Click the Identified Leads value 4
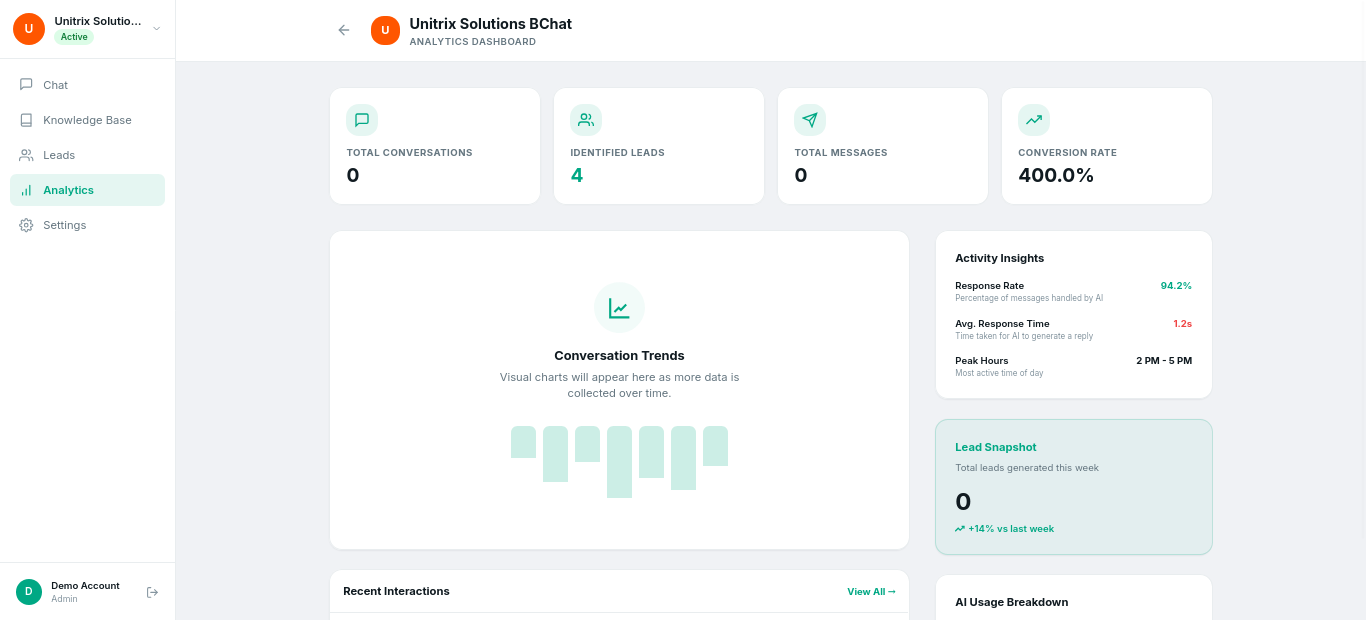The width and height of the screenshot is (1366, 620). (577, 175)
